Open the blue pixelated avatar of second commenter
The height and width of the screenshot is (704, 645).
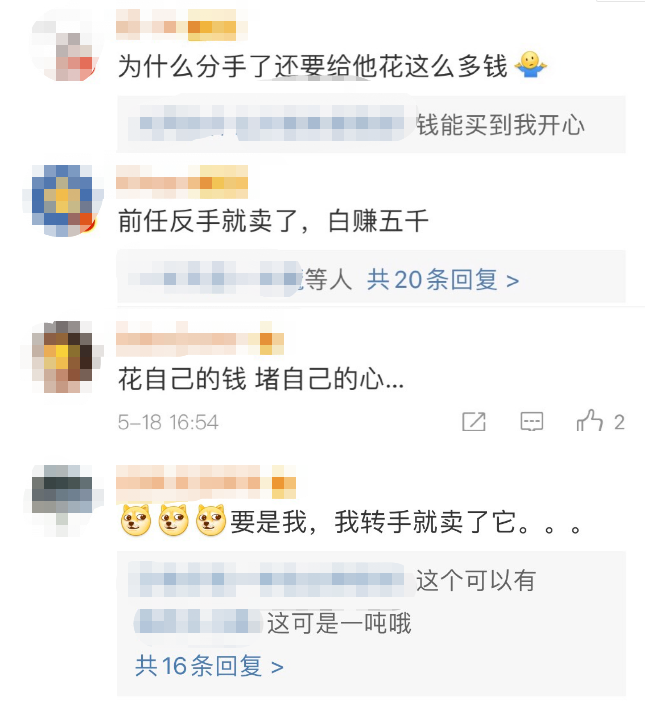click(63, 201)
